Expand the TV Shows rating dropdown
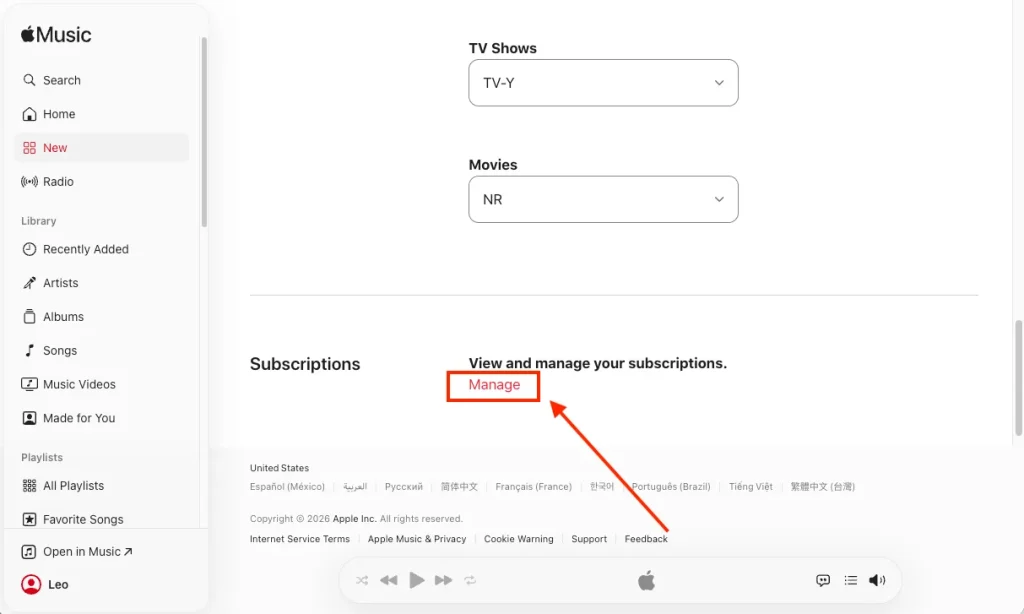 [603, 83]
